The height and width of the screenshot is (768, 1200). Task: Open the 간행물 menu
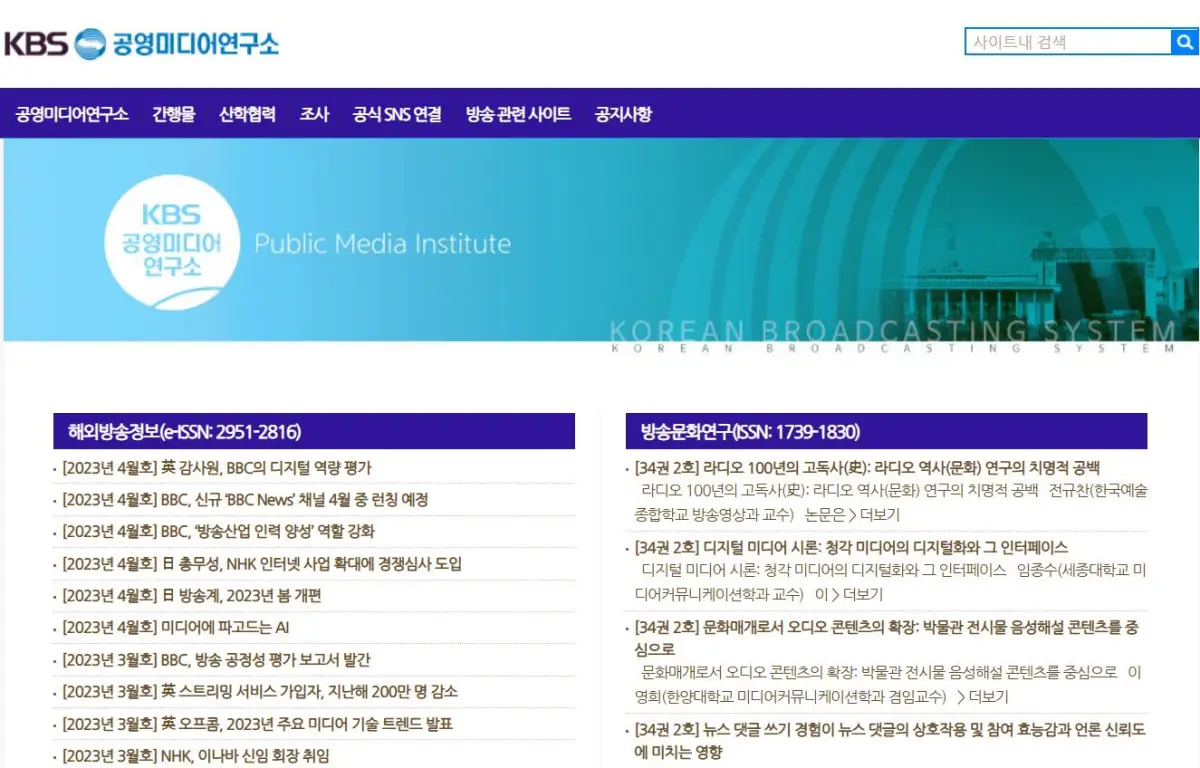point(173,114)
